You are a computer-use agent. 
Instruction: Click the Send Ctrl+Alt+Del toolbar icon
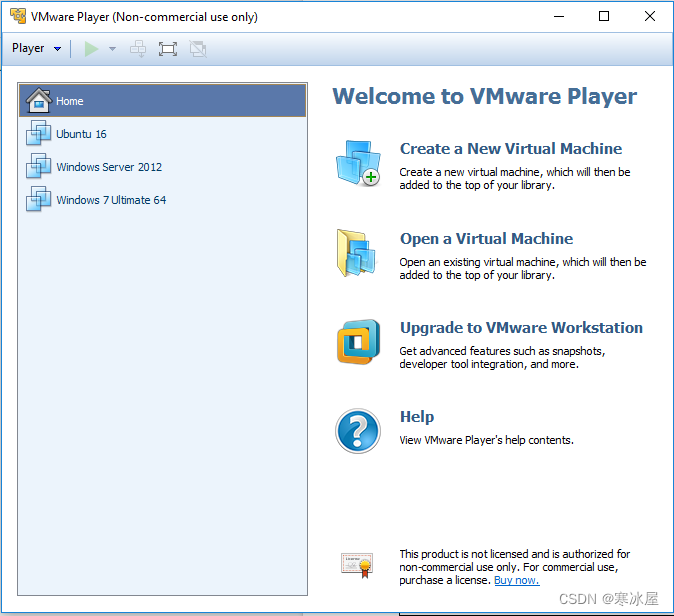138,49
